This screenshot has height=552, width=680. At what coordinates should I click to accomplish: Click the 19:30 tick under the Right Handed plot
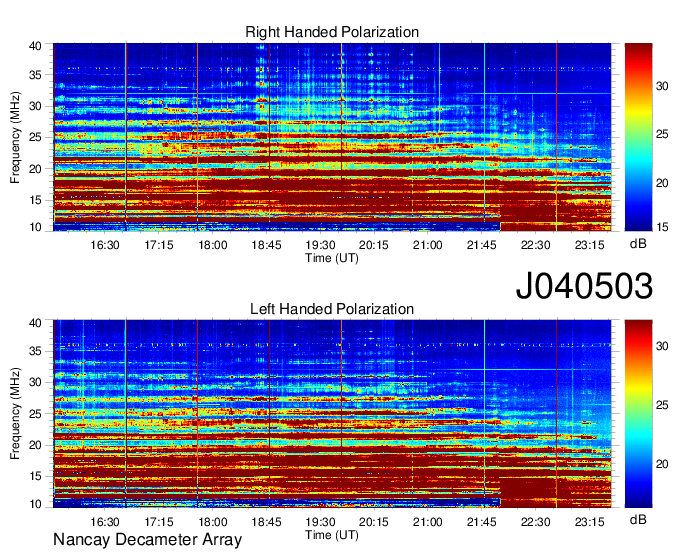tap(320, 245)
